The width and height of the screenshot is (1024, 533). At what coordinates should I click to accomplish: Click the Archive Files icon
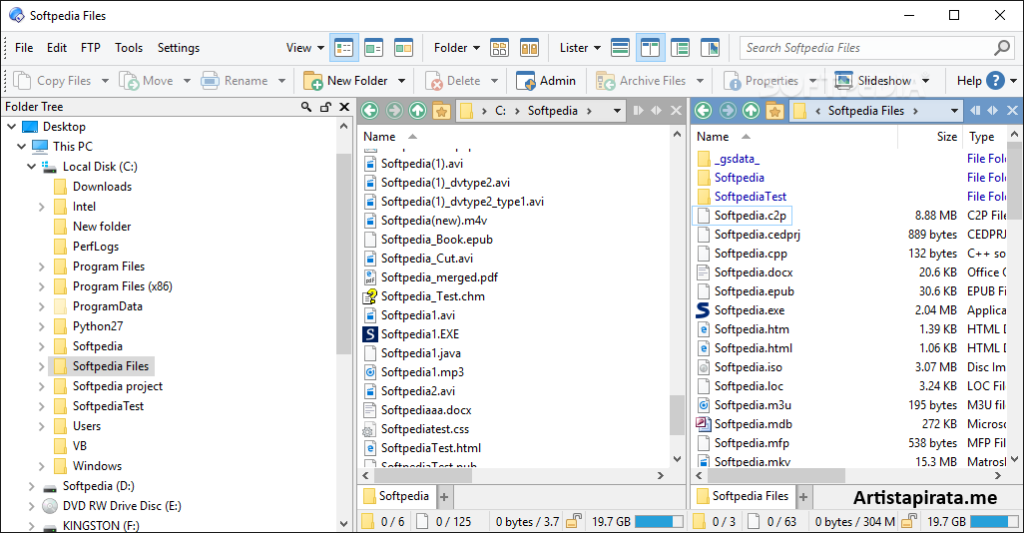[x=605, y=81]
